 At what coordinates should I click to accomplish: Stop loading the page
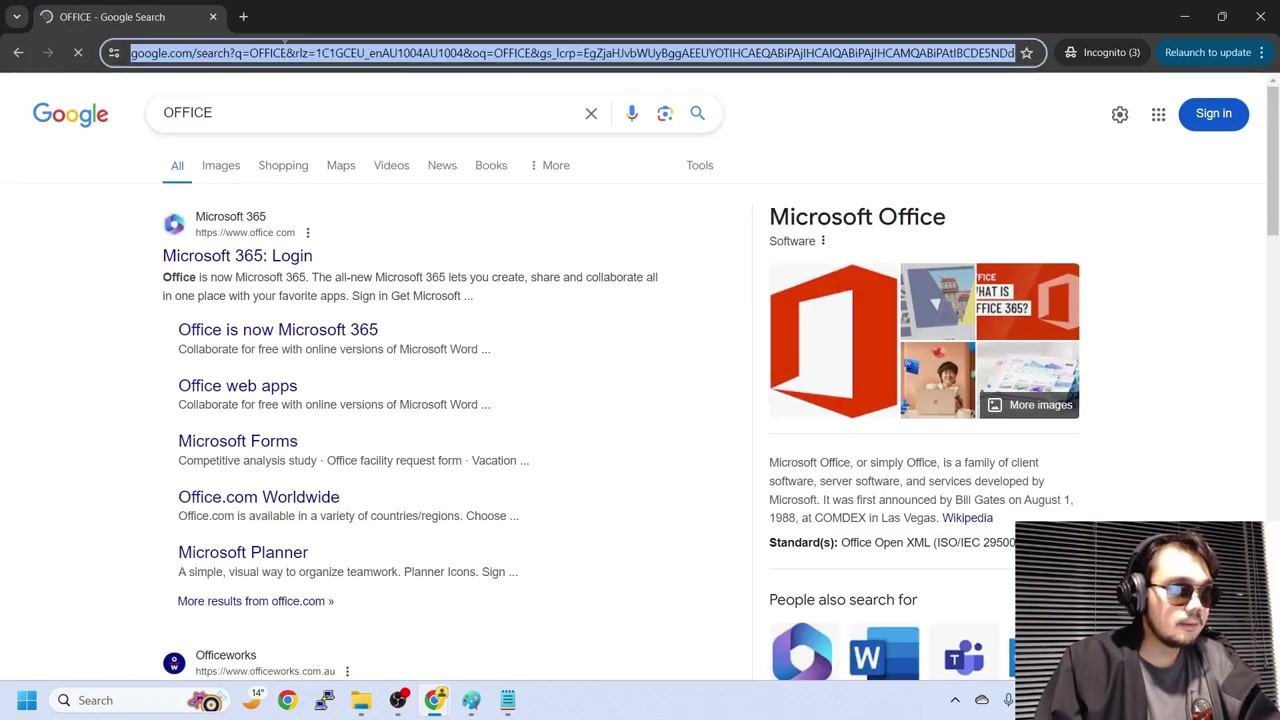coord(78,53)
